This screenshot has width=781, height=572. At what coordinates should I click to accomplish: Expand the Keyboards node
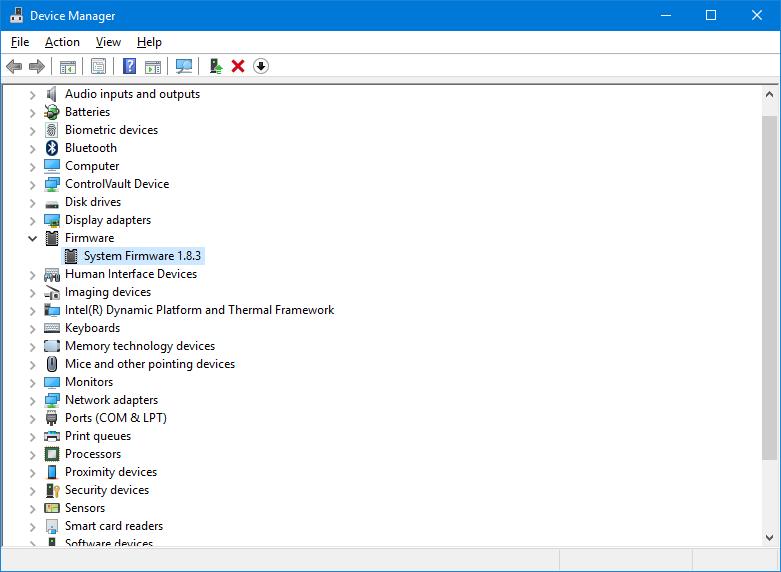click(32, 329)
